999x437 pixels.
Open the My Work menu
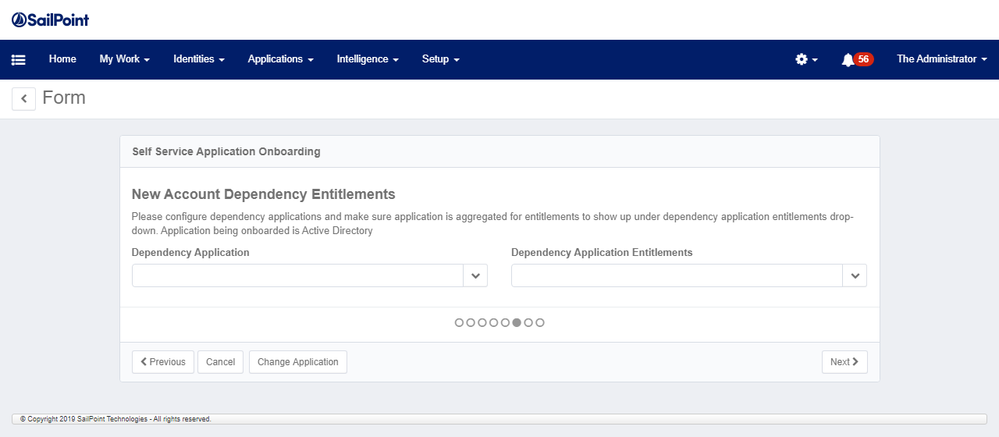coord(124,60)
